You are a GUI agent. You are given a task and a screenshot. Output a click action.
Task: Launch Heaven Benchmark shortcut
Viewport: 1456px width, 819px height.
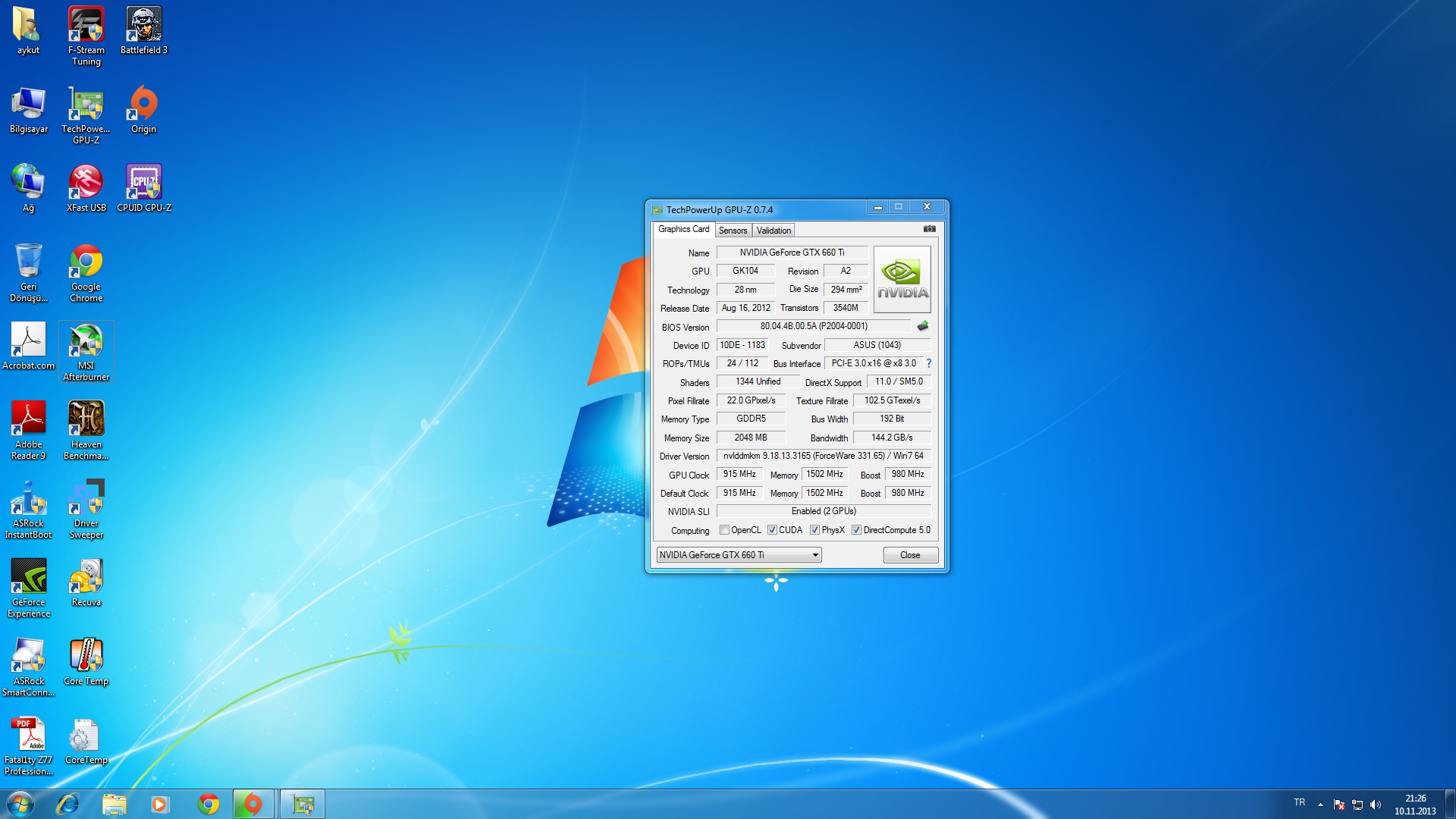(x=86, y=431)
